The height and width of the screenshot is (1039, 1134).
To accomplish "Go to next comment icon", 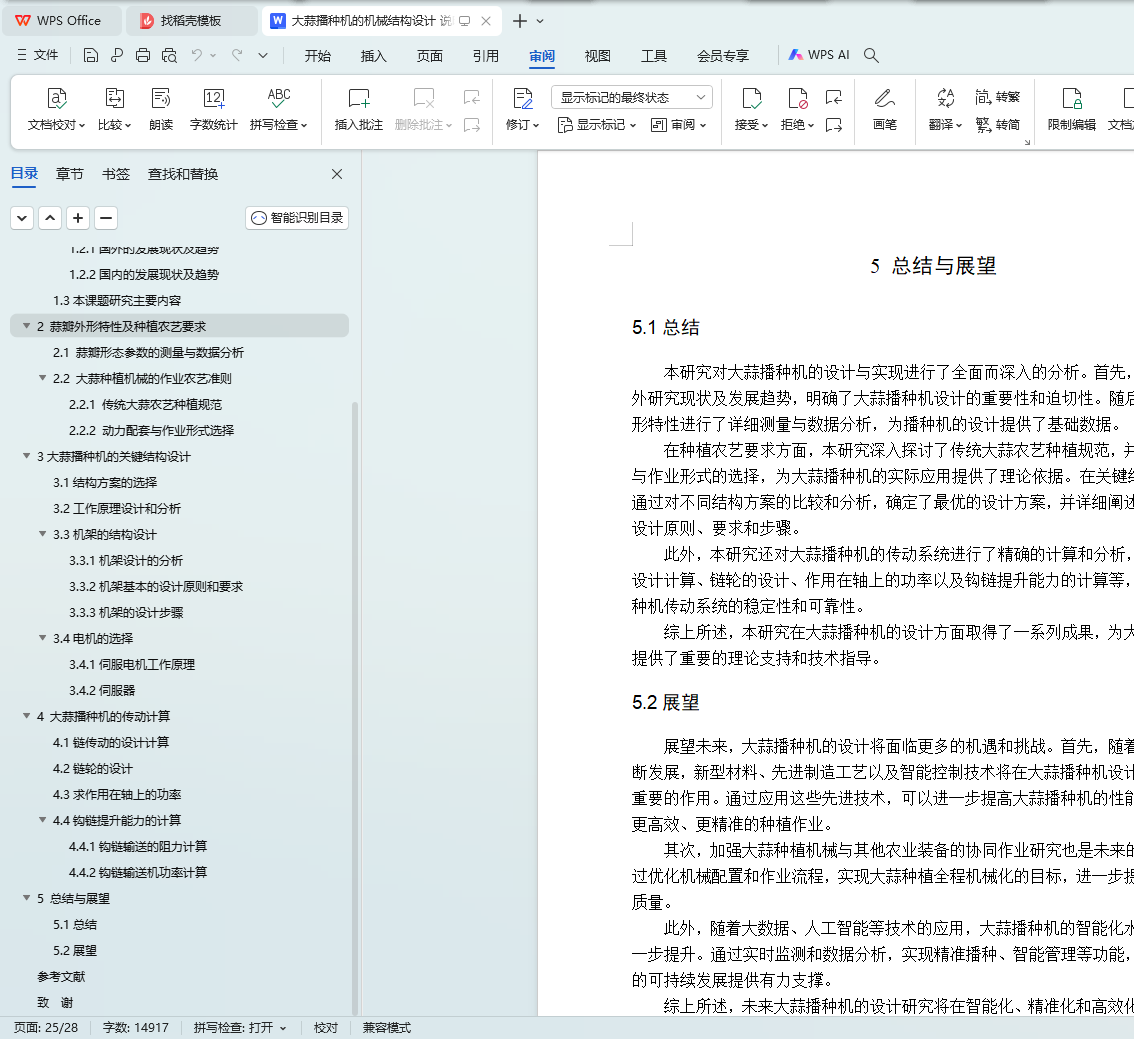I will point(472,126).
